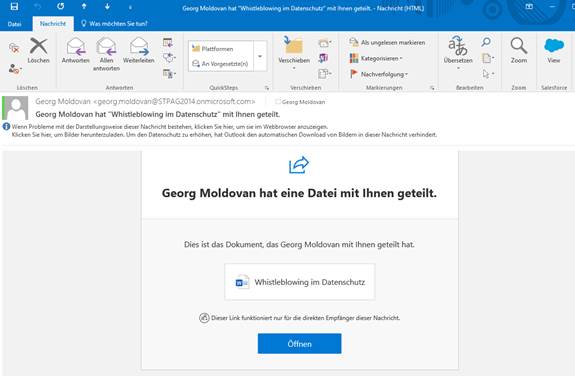
Task: Open the rules dropdown in Verschieben group
Action: coord(325,43)
